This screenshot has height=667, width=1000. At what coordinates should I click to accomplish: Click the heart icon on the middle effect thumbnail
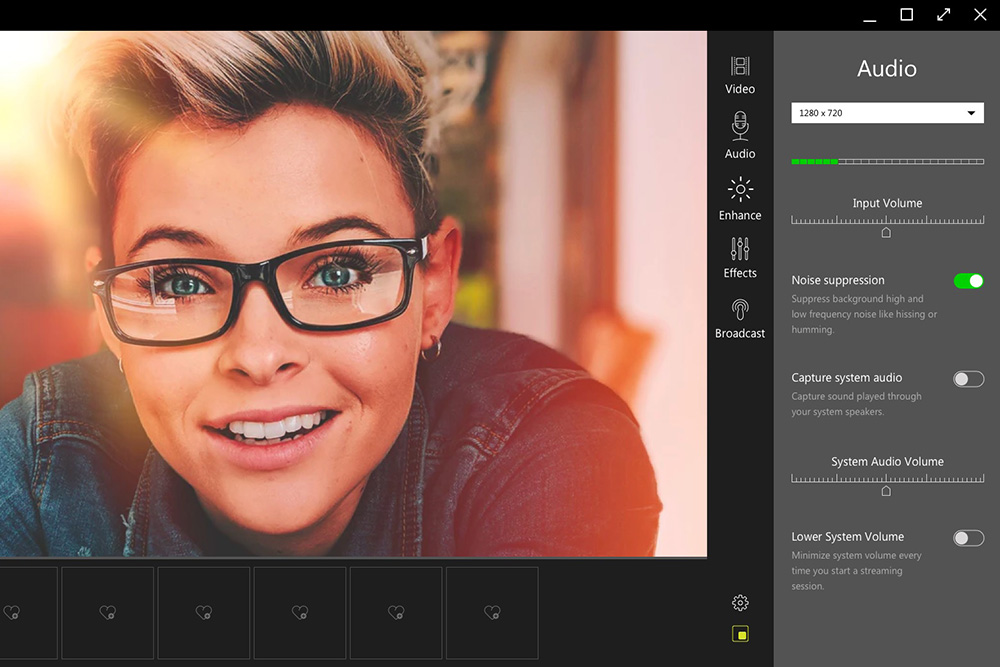pos(299,612)
